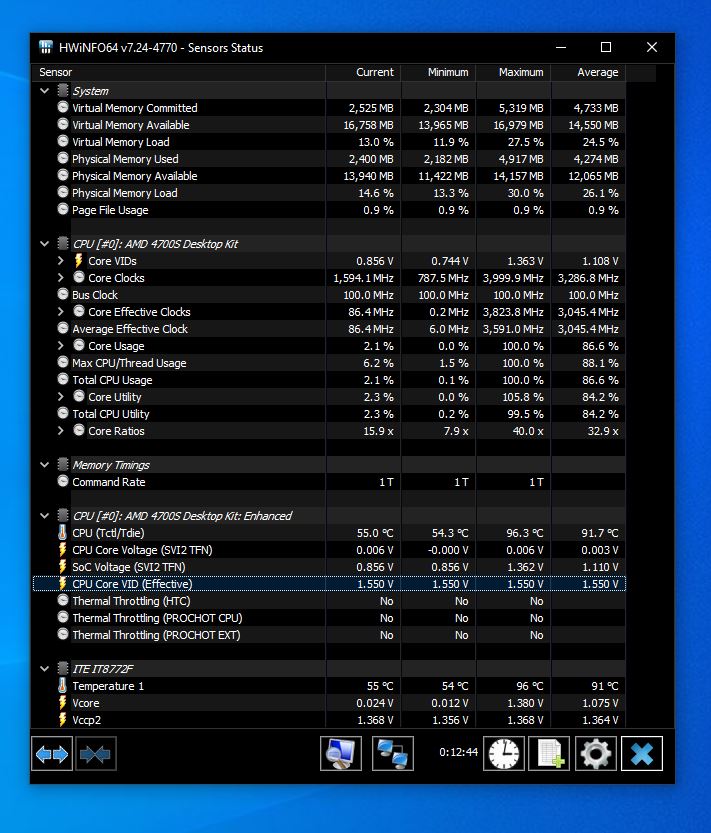Click the lightning icon beside CPU Core Voltage (SVI2 TFN)
Image resolution: width=711 pixels, height=833 pixels.
pos(63,550)
